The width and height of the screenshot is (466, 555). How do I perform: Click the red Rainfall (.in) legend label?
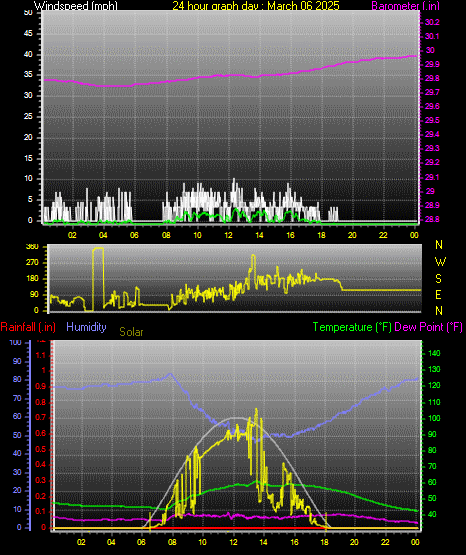coord(28,327)
